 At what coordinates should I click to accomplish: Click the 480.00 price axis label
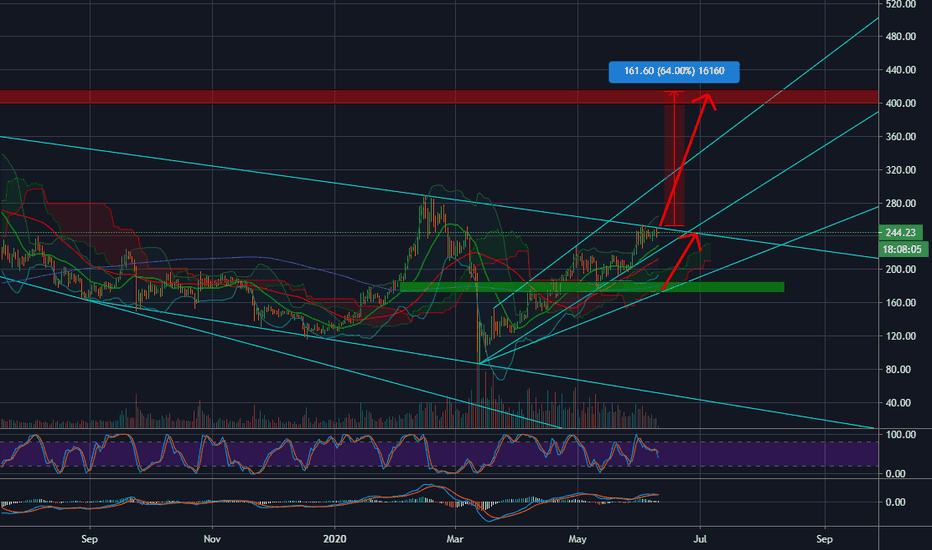pos(900,36)
